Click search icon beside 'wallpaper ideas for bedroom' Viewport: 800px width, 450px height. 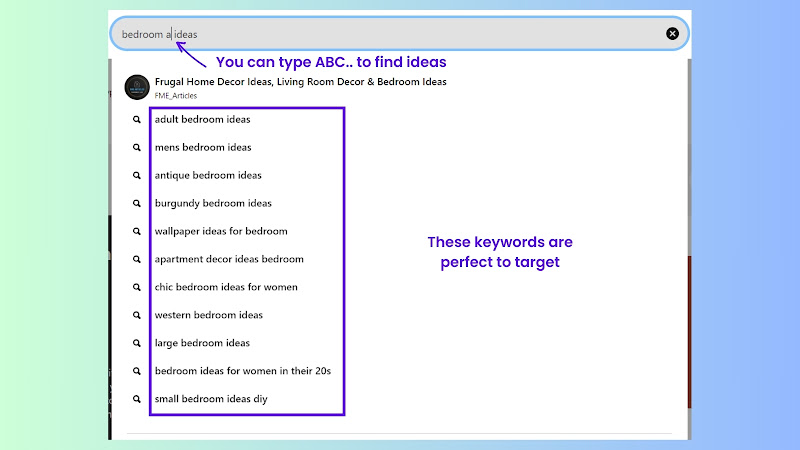click(137, 231)
